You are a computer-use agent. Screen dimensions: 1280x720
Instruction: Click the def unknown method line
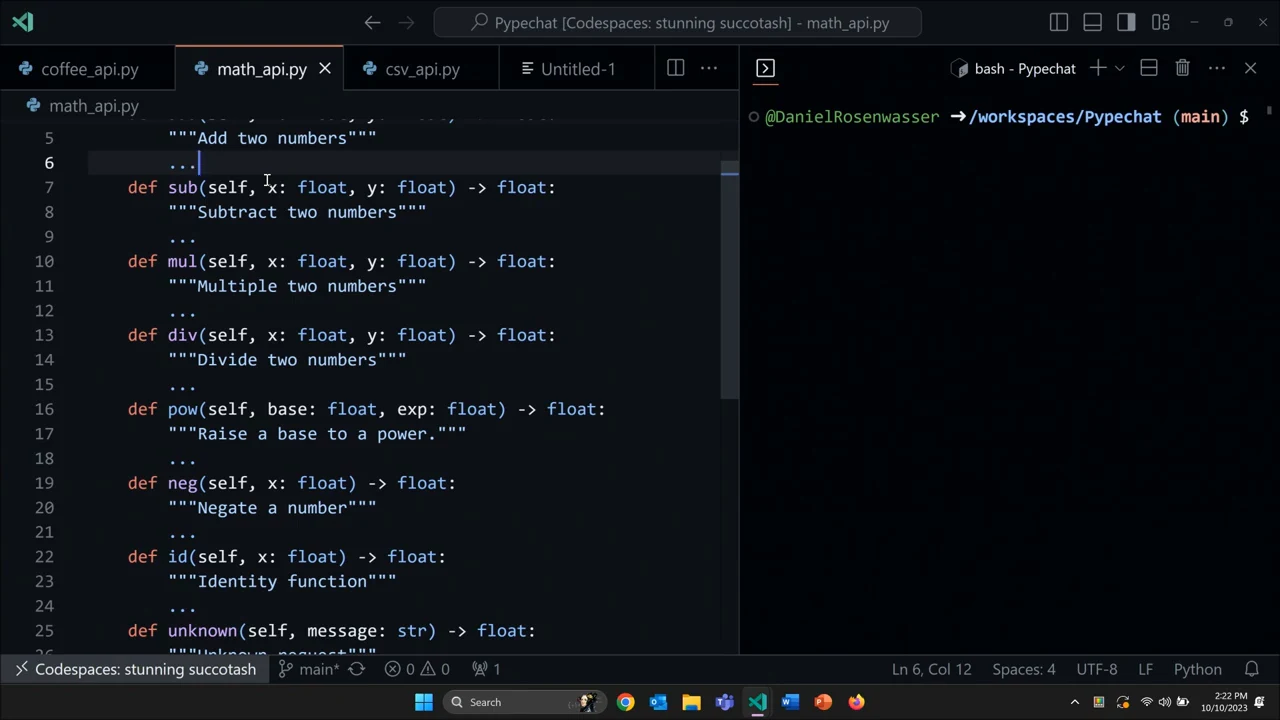pos(331,631)
